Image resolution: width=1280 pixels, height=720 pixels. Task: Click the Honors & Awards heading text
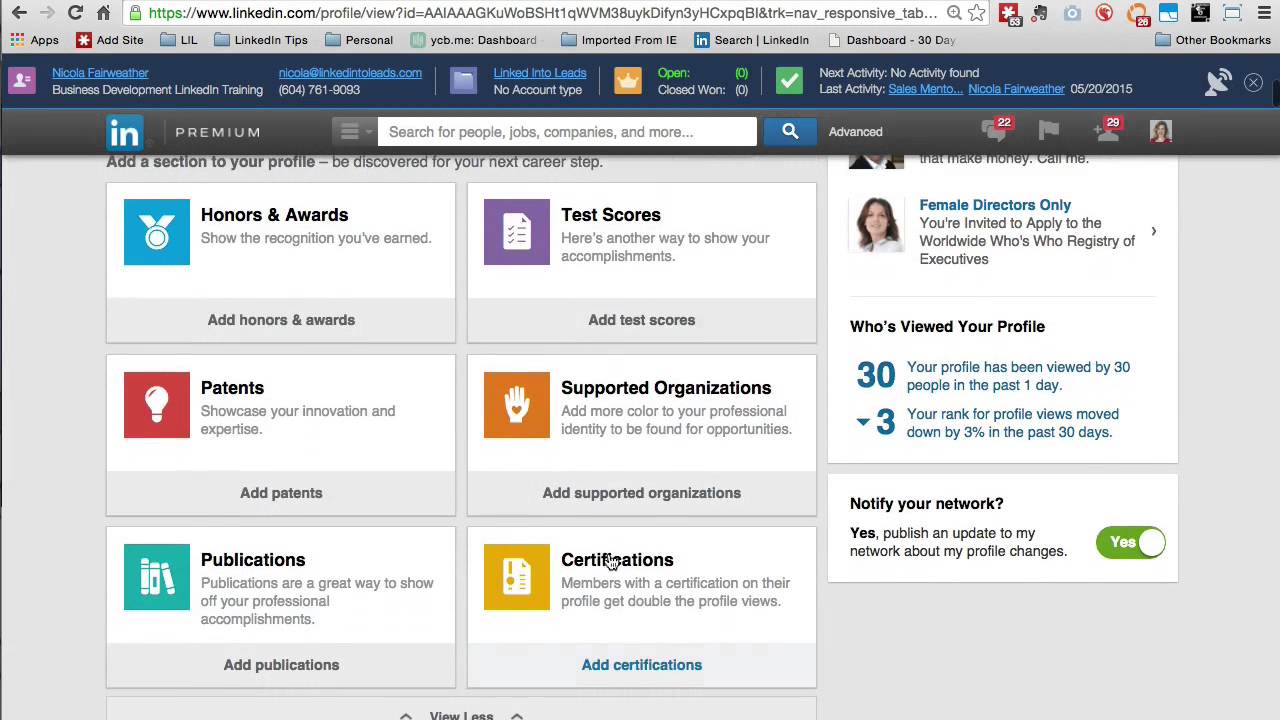pyautogui.click(x=274, y=215)
